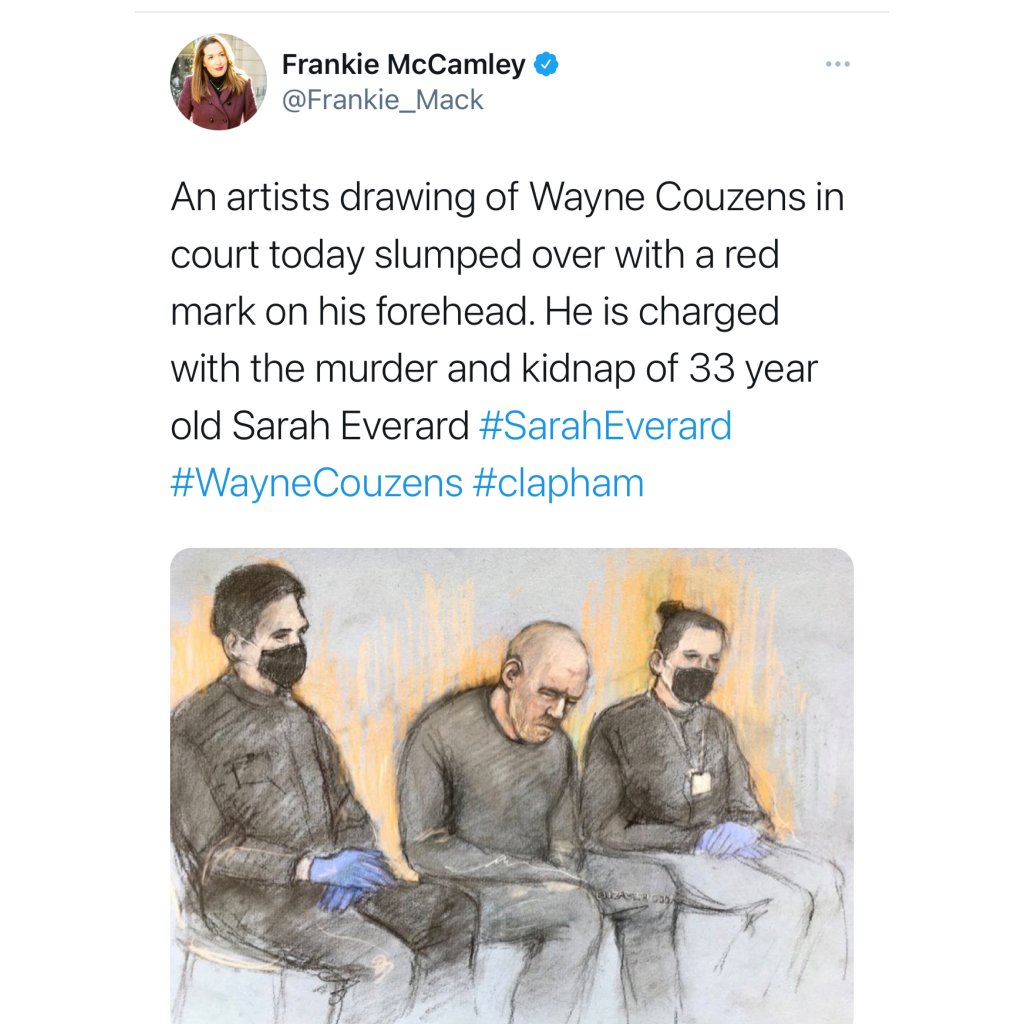Open the three-dot more options menu
Image resolution: width=1024 pixels, height=1024 pixels.
pyautogui.click(x=837, y=64)
